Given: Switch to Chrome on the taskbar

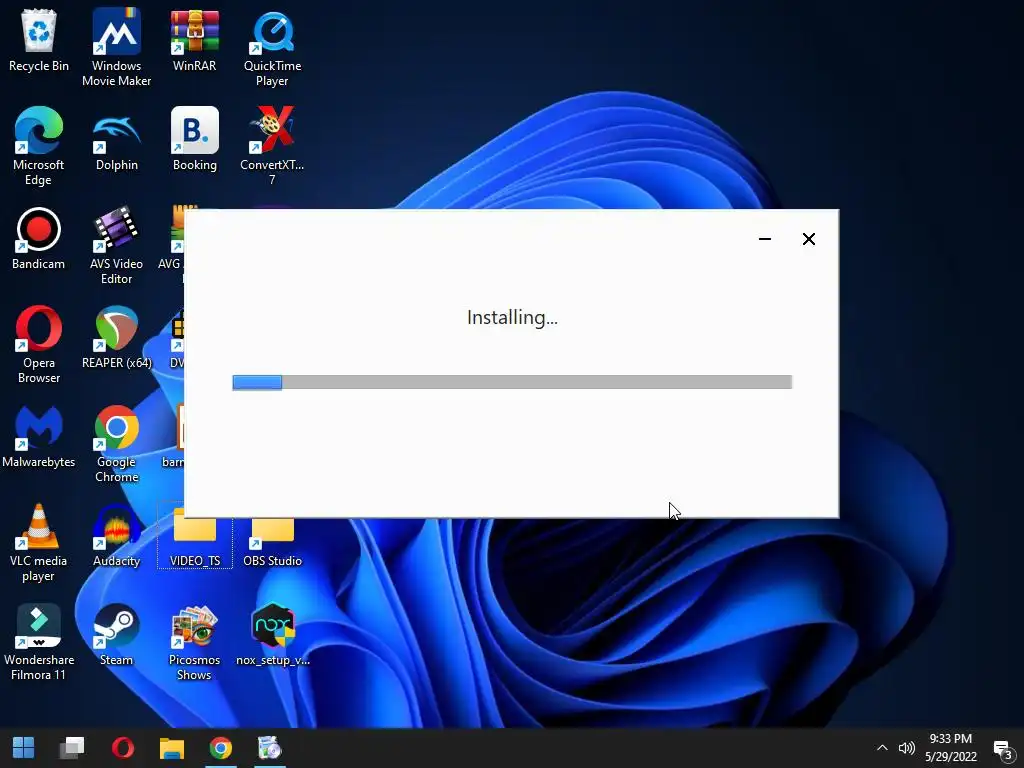Looking at the screenshot, I should coord(221,748).
